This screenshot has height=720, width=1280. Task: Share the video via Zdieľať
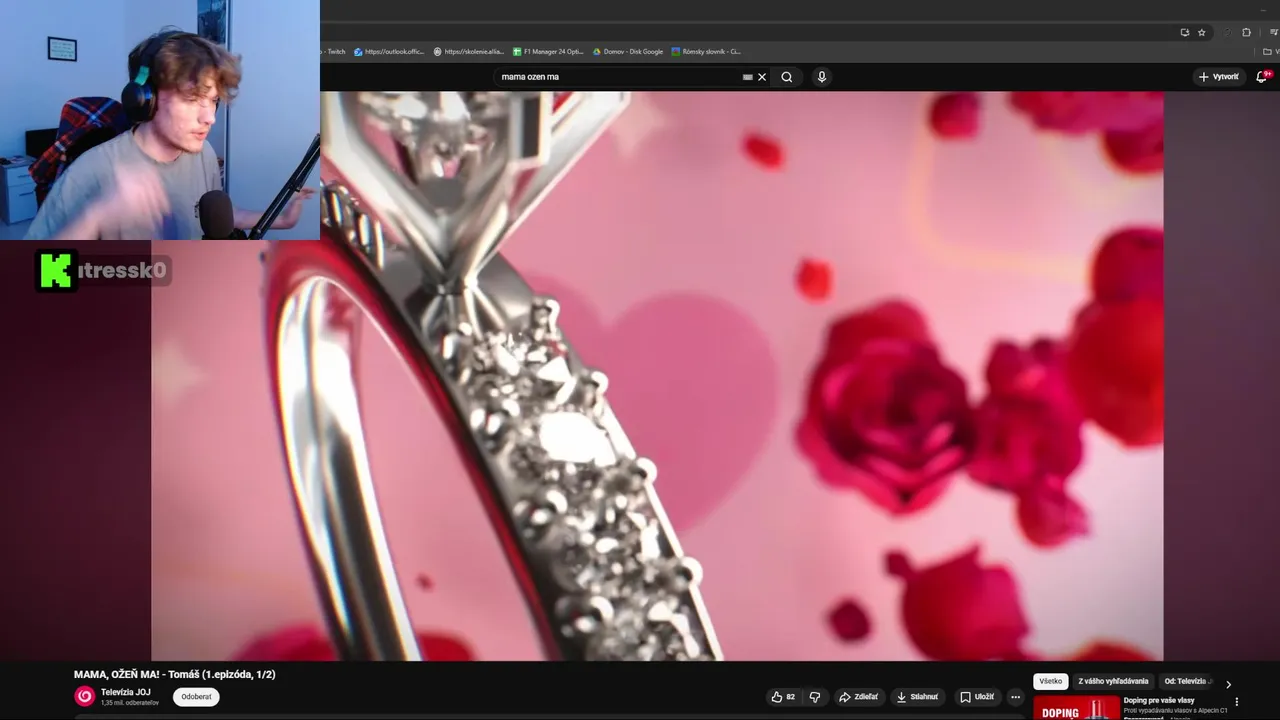click(859, 697)
